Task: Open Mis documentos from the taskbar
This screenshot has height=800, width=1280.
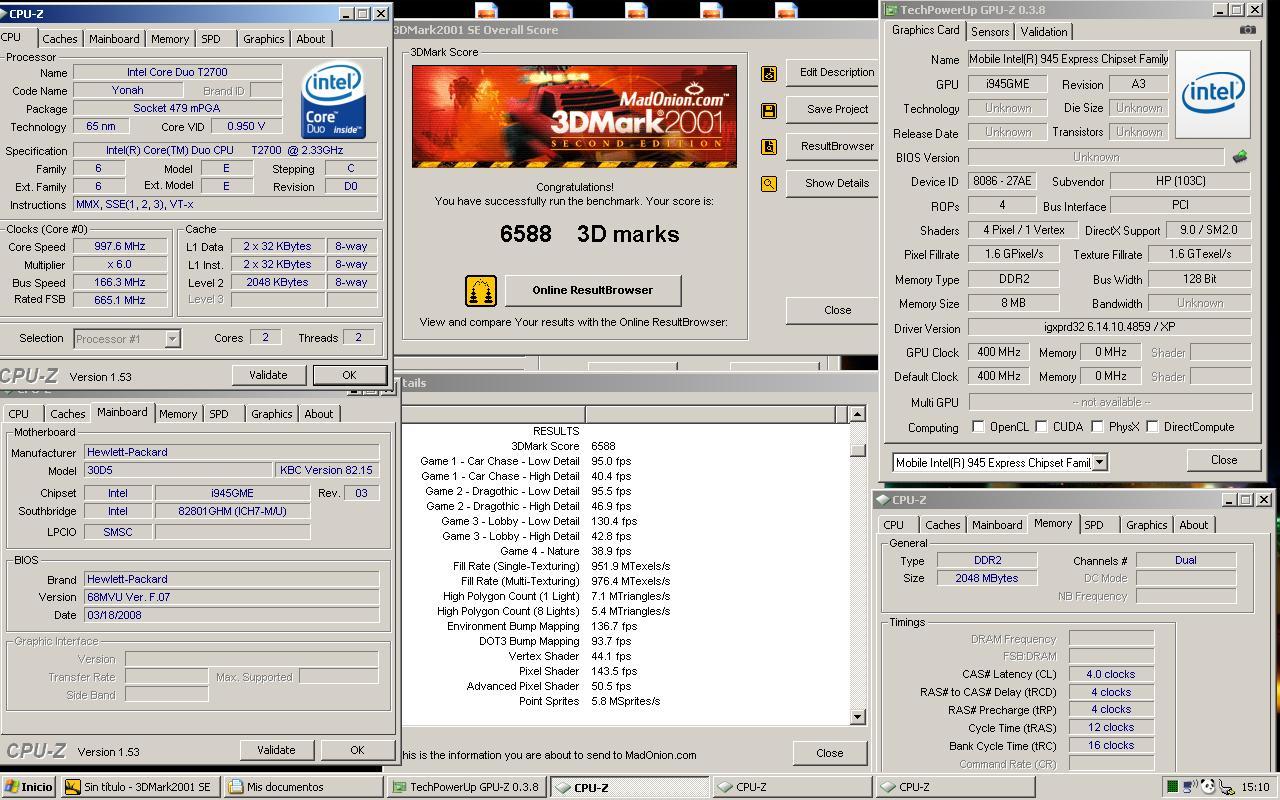Action: coord(303,787)
